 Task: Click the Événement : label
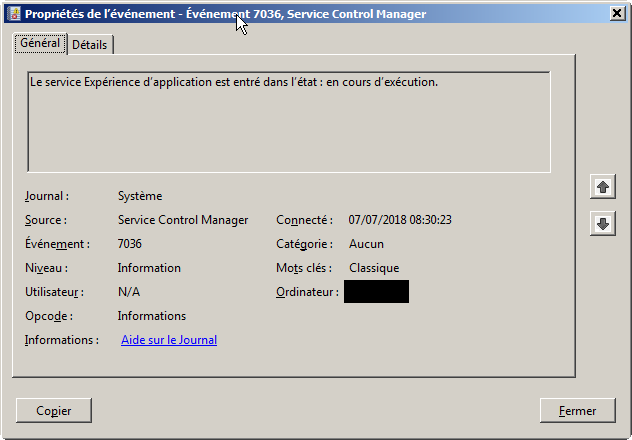(x=57, y=244)
